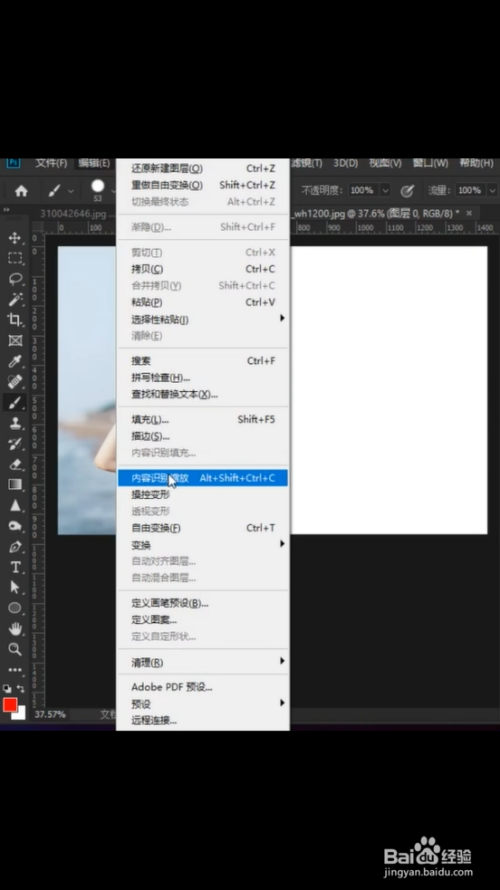Select the Rectangular Marquee tool
This screenshot has width=500, height=890.
pos(15,258)
